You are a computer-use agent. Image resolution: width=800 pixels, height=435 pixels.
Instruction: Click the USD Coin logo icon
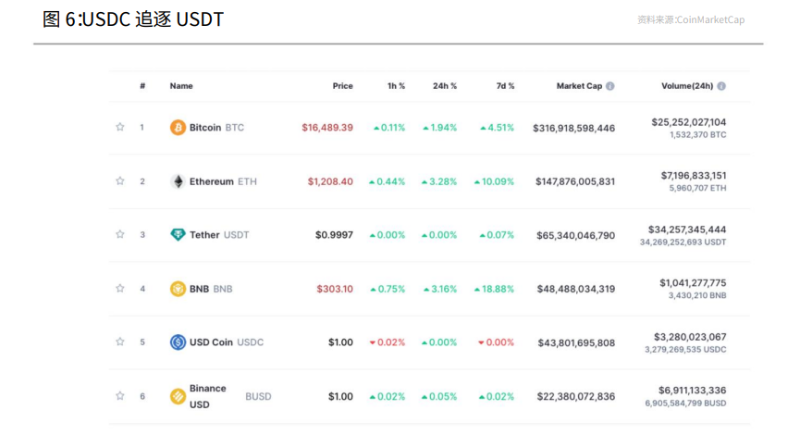click(178, 342)
